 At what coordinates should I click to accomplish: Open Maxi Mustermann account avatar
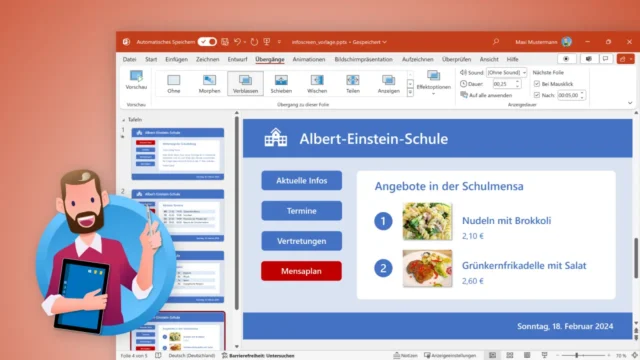[567, 42]
